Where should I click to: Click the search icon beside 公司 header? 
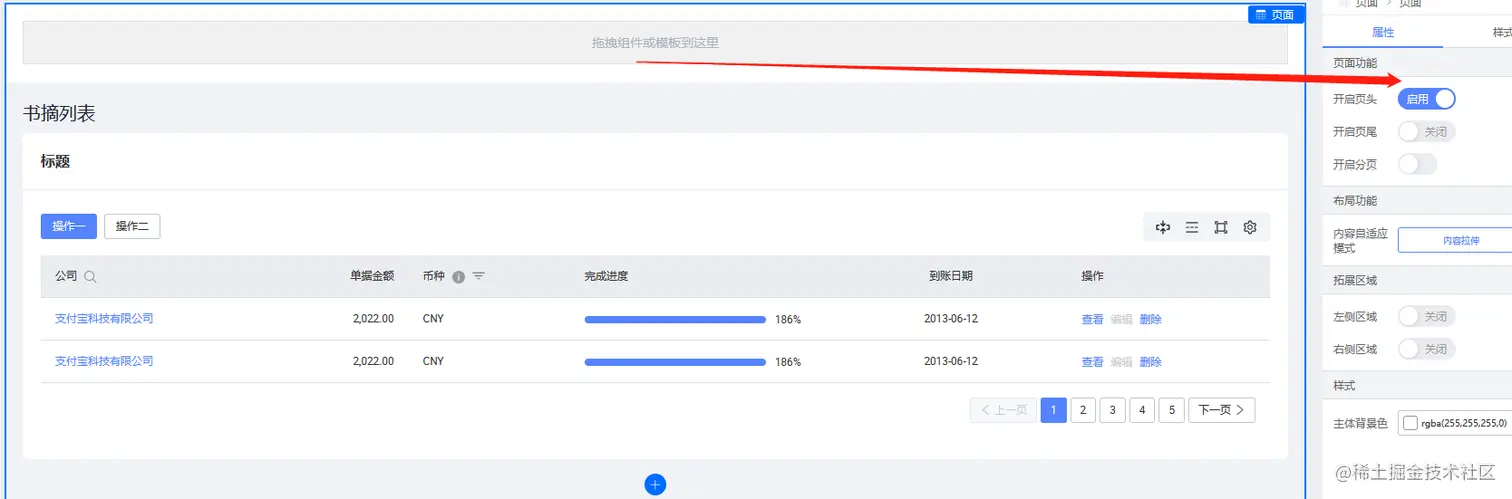pos(90,277)
